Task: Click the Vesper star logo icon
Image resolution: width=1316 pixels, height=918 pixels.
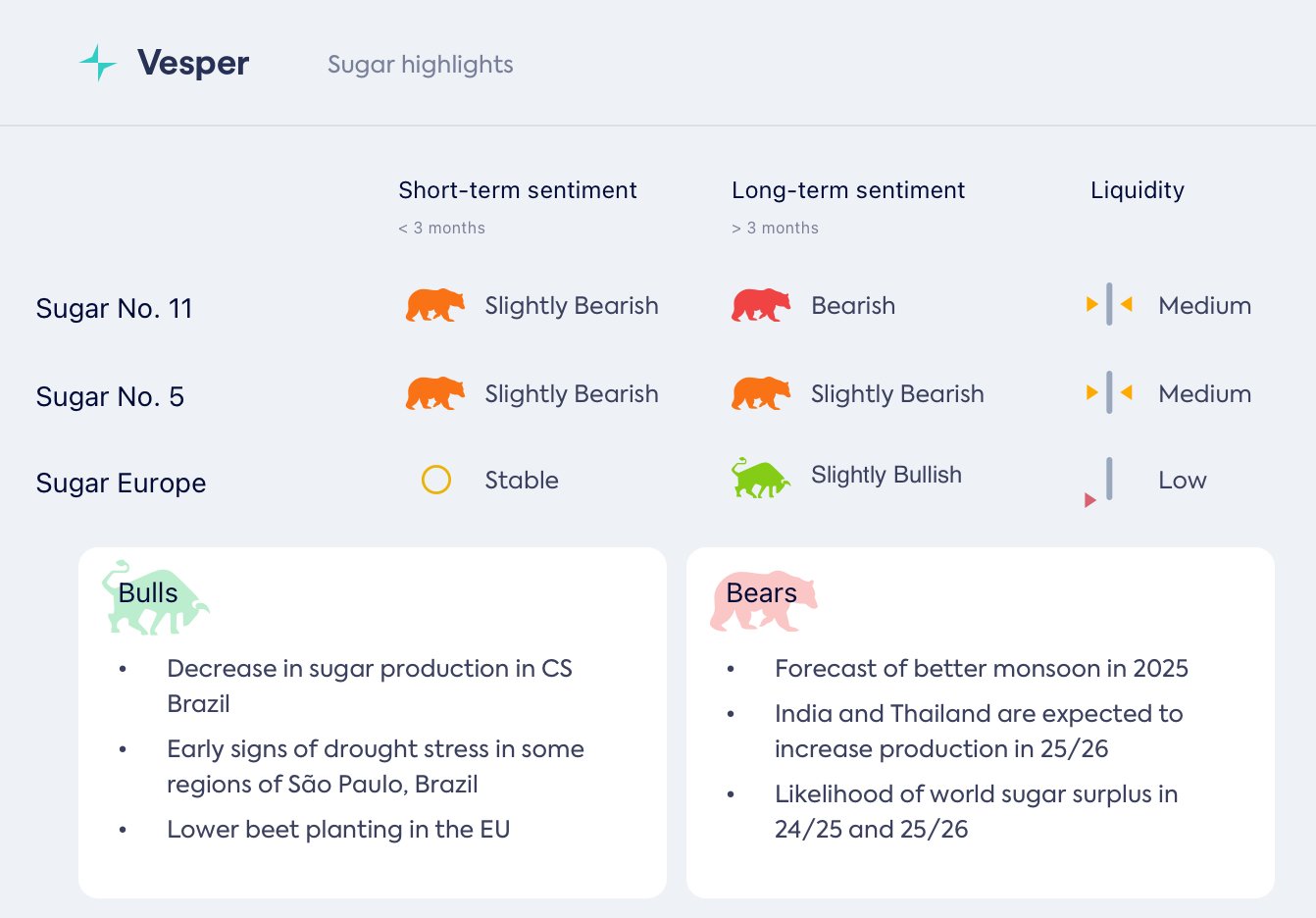Action: pos(98,63)
